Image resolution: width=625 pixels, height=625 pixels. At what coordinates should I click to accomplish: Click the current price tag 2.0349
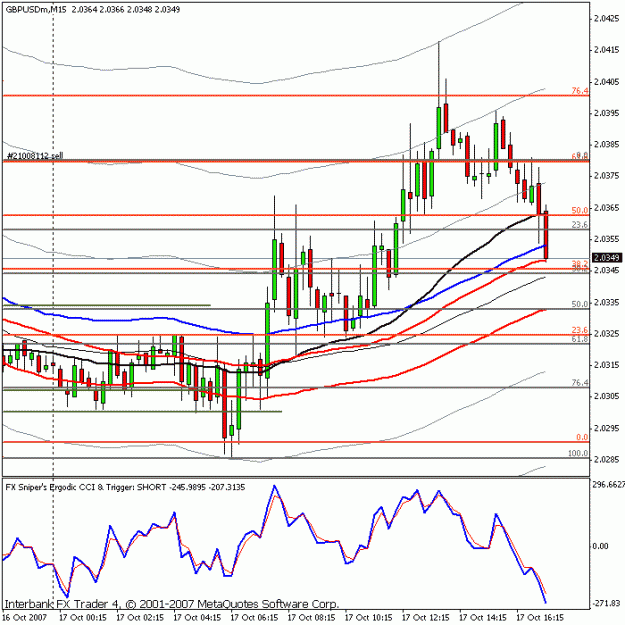[607, 258]
